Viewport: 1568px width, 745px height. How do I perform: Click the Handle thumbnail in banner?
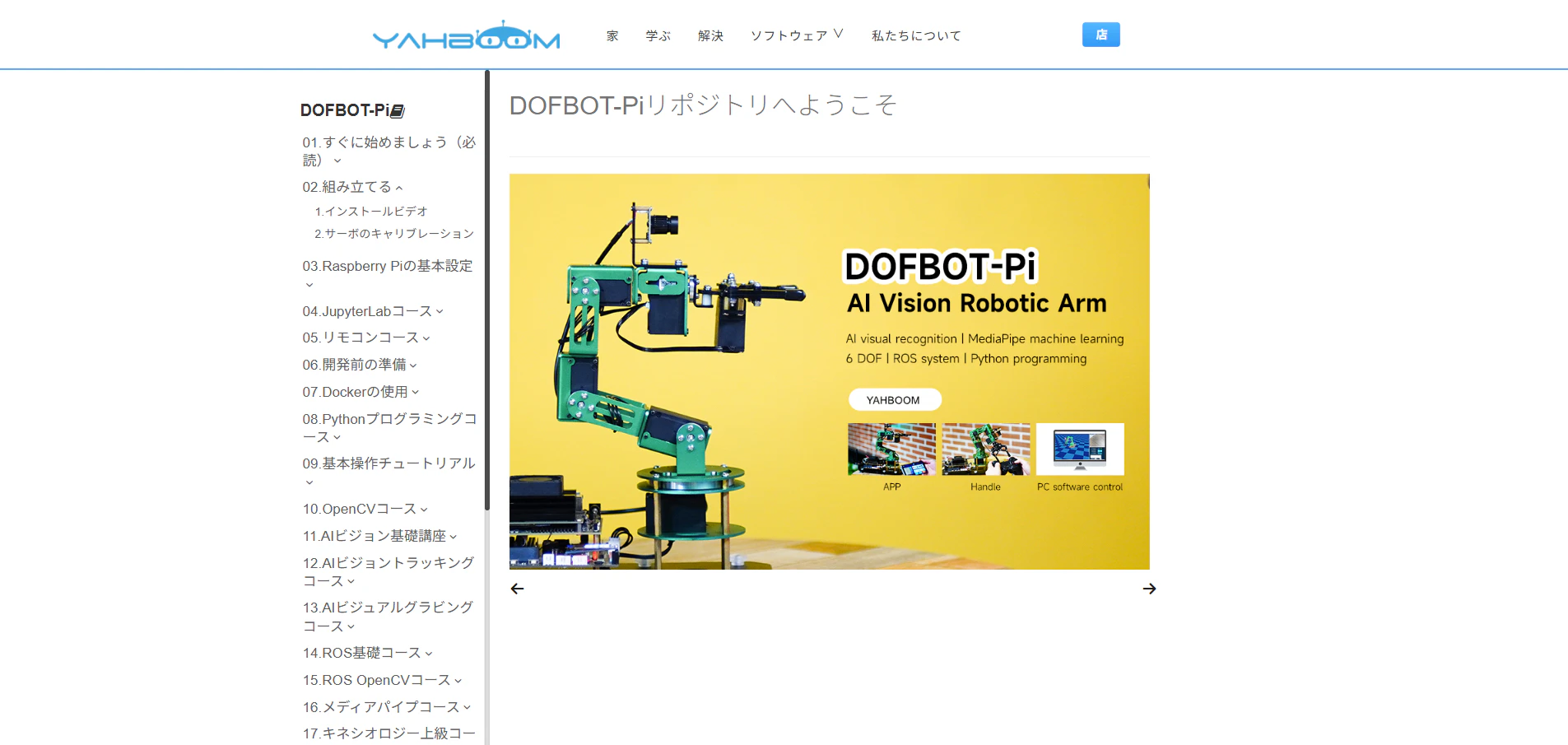tap(985, 449)
